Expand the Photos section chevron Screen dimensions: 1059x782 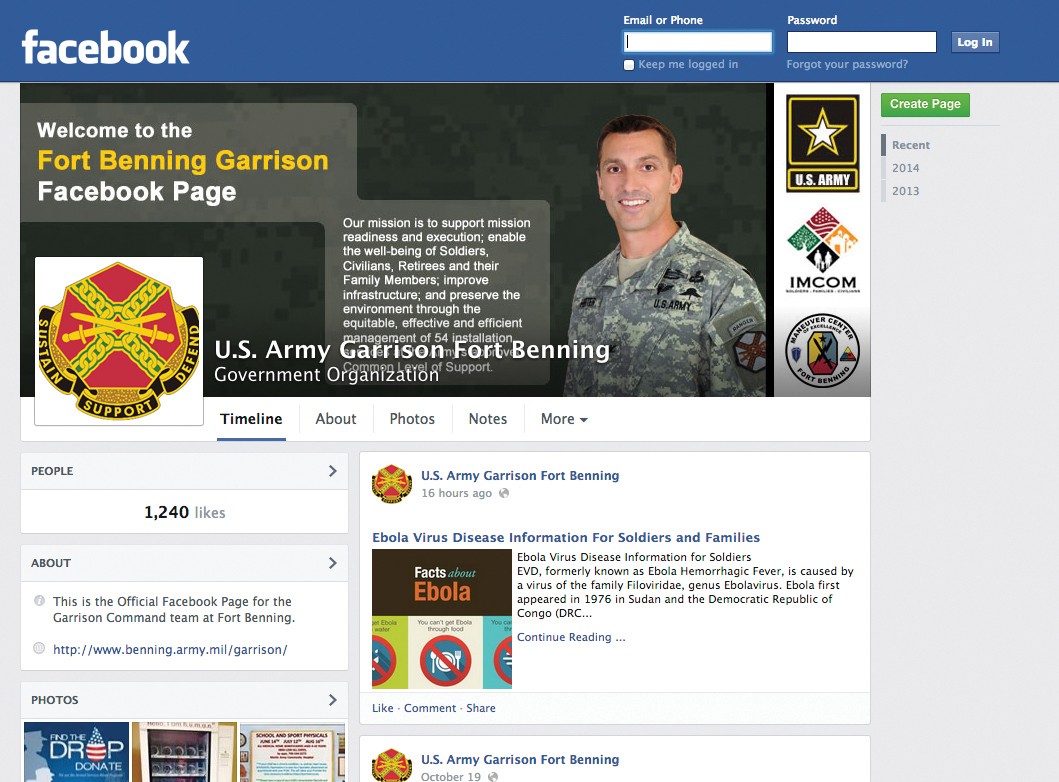[332, 700]
